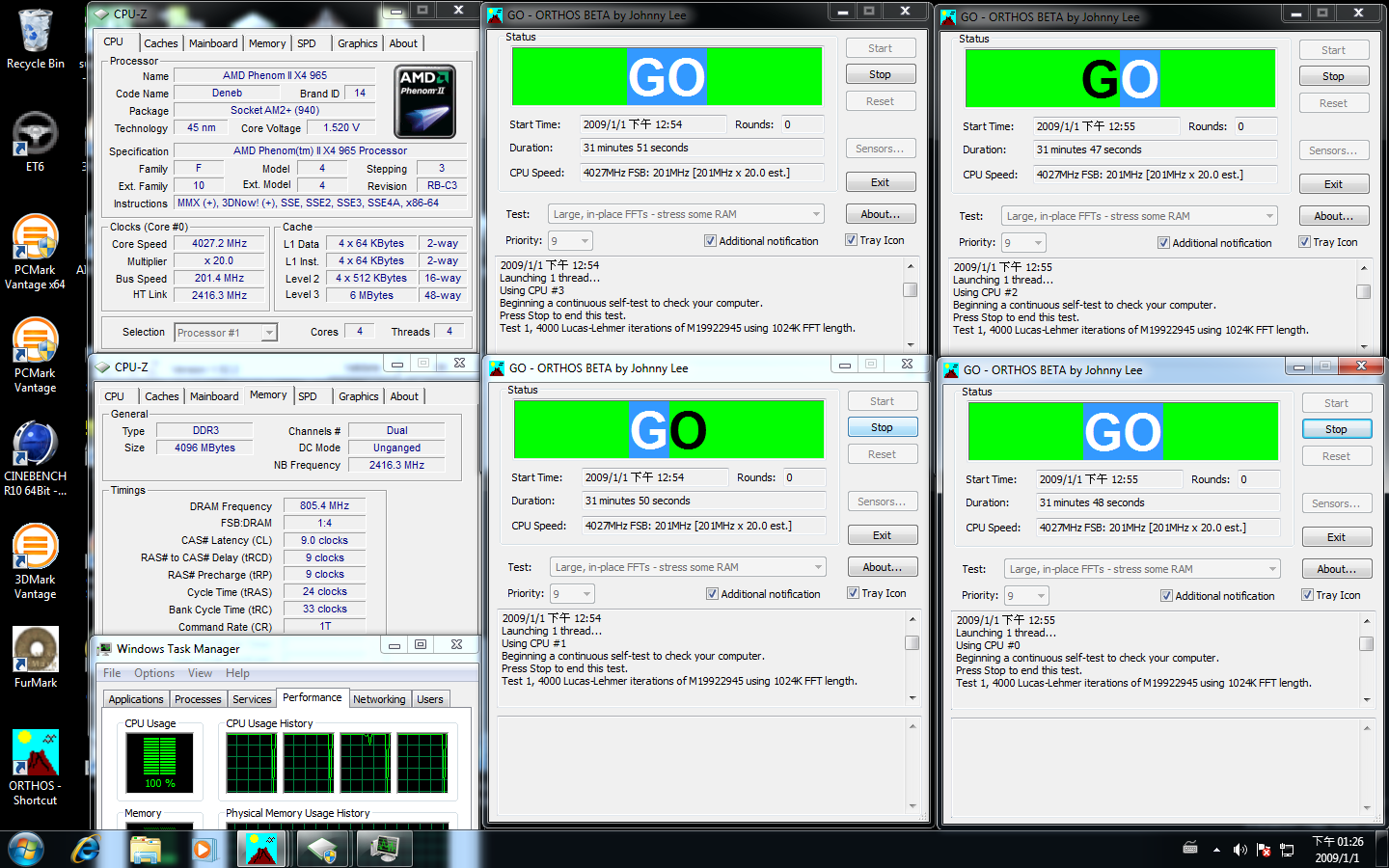
Task: Toggle Tray Icon in ORTHOS CPU #3 window
Action: point(851,240)
